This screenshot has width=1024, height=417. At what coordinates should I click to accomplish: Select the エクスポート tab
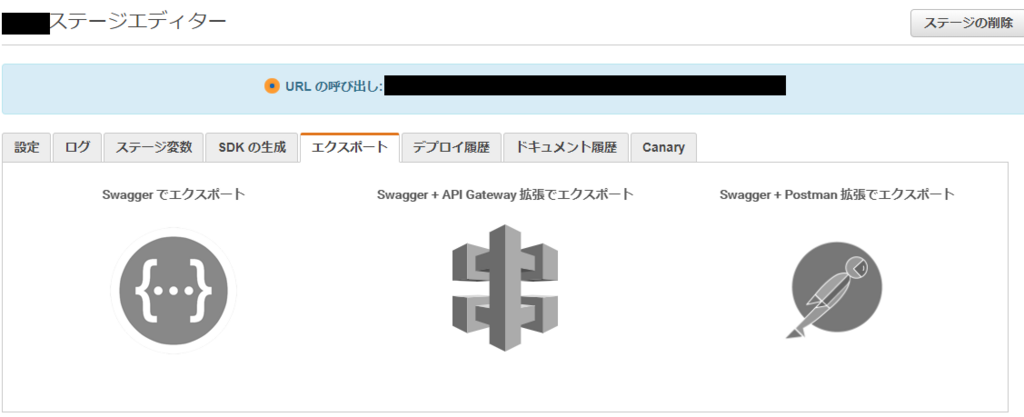click(349, 147)
